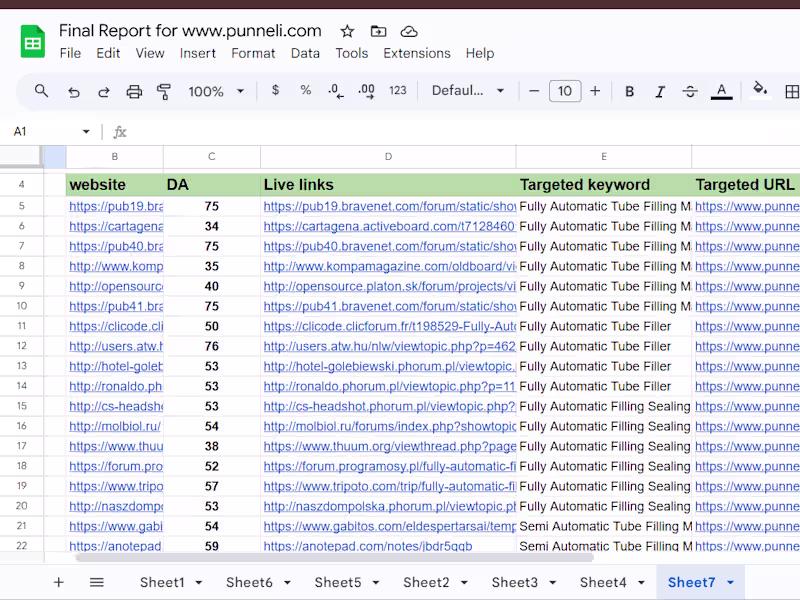The image size is (800, 600).
Task: Click the font size input field
Action: point(564,91)
